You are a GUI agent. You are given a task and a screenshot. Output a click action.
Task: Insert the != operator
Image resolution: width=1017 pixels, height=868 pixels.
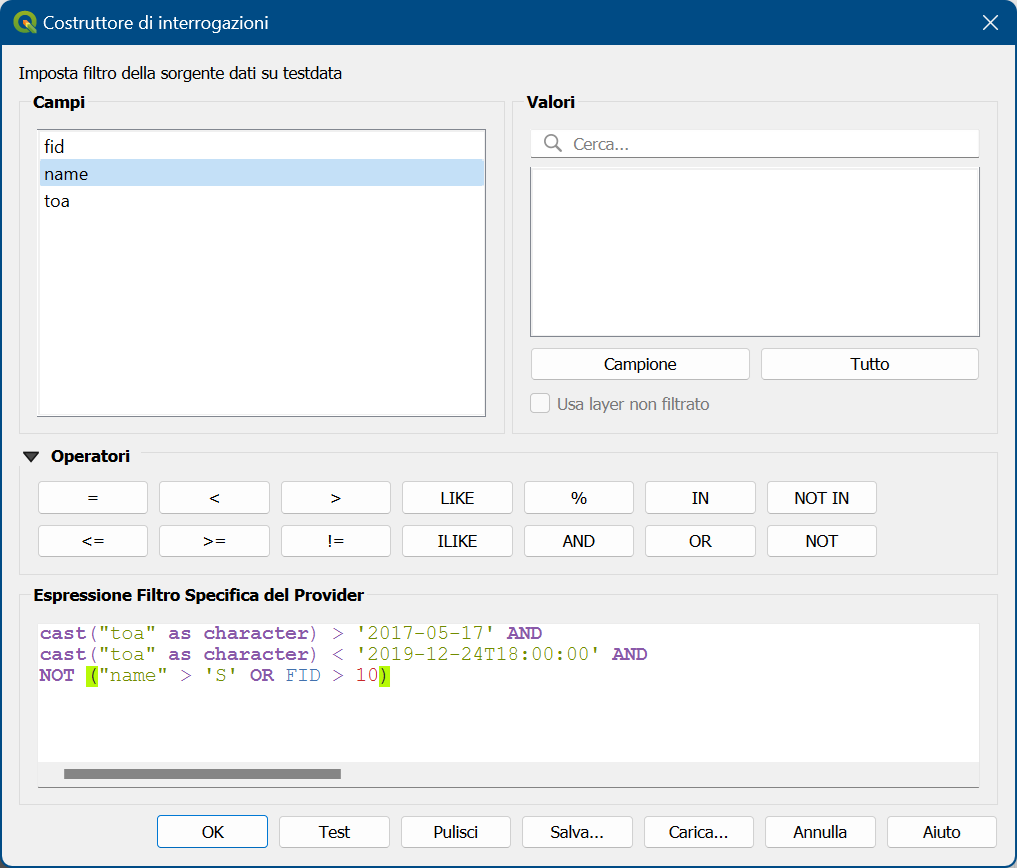pos(335,541)
